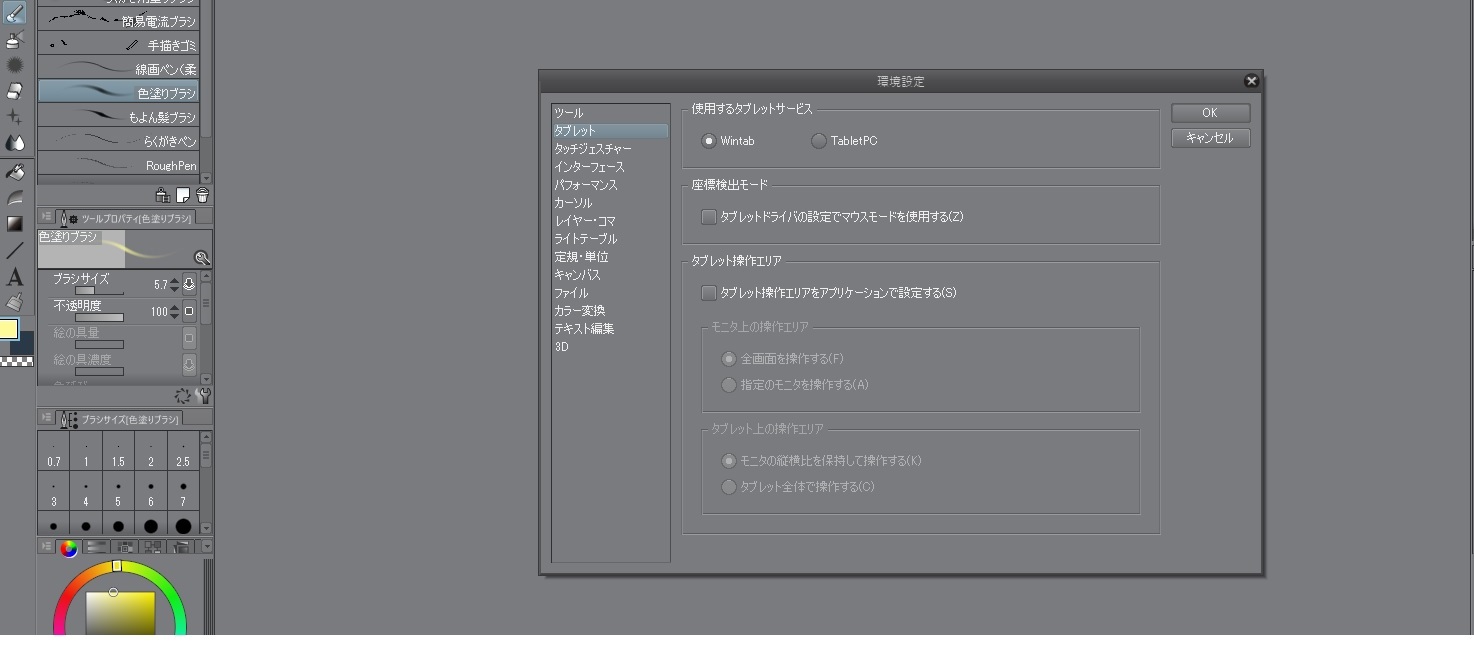This screenshot has width=1474, height=648.
Task: Select the Eraser tool
Action: [15, 91]
